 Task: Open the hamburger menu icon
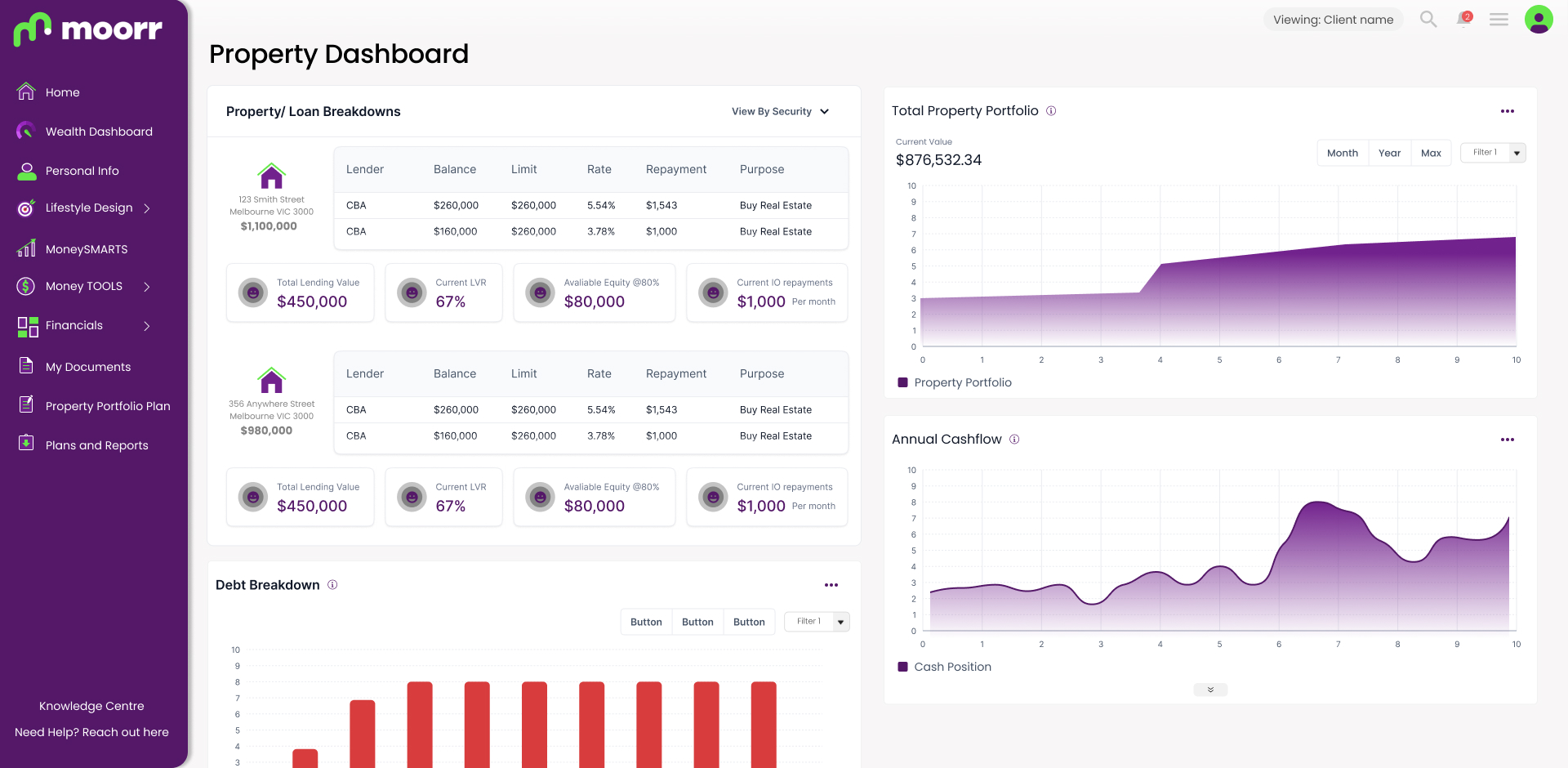[x=1499, y=19]
